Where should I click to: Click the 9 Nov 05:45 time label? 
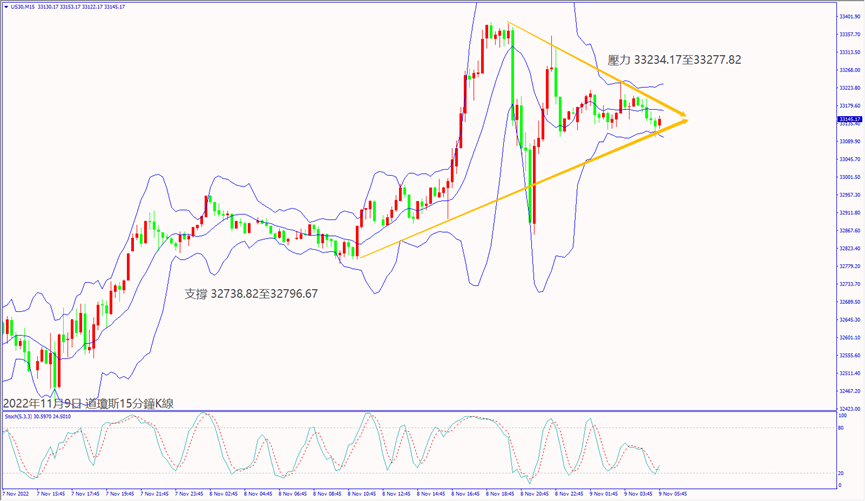pos(669,494)
